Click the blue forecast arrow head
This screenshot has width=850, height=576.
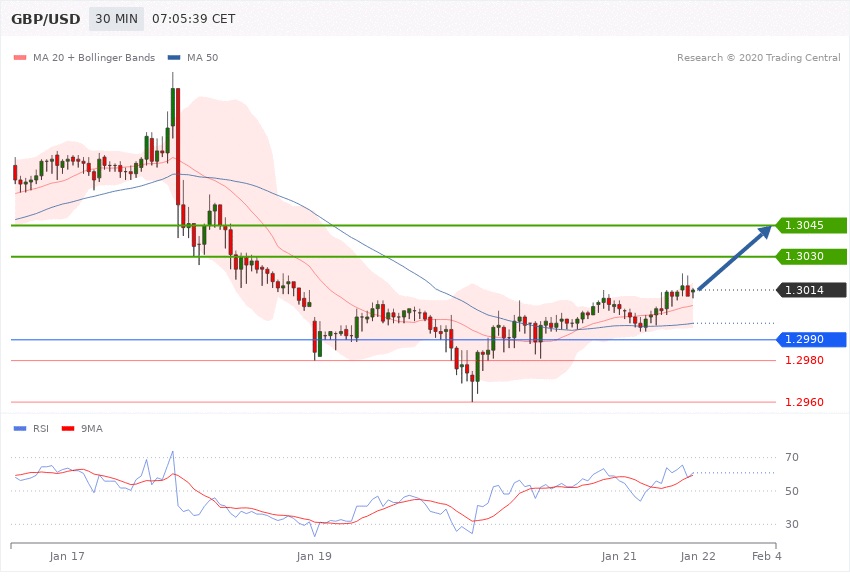(764, 232)
